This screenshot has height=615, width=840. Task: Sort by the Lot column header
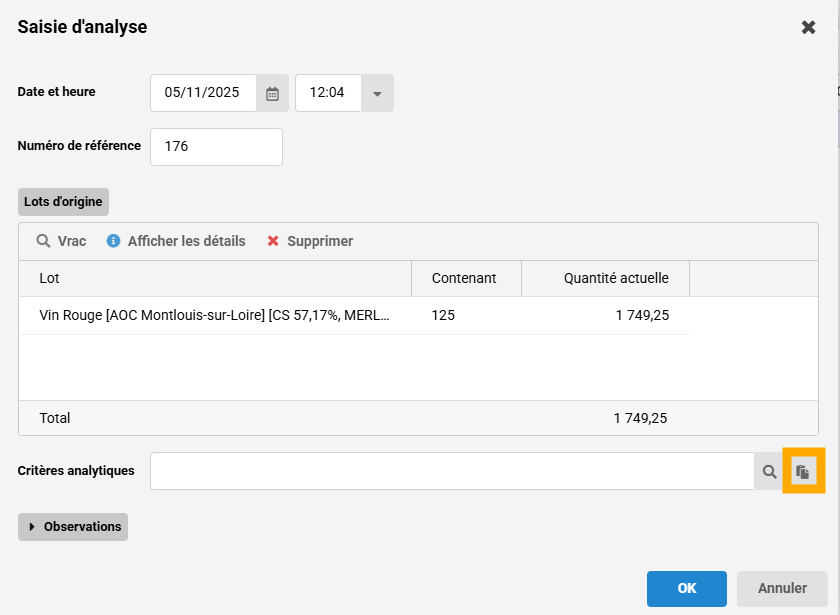pos(215,278)
